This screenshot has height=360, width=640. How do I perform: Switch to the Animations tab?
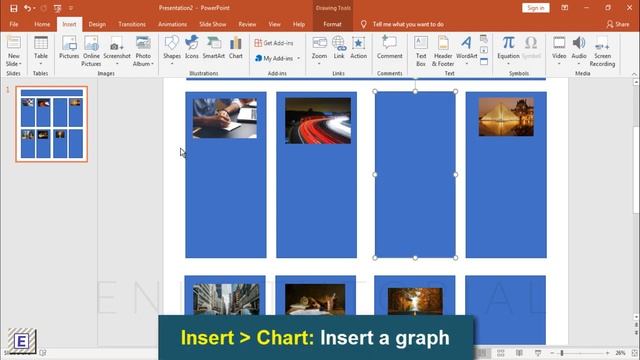[172, 24]
